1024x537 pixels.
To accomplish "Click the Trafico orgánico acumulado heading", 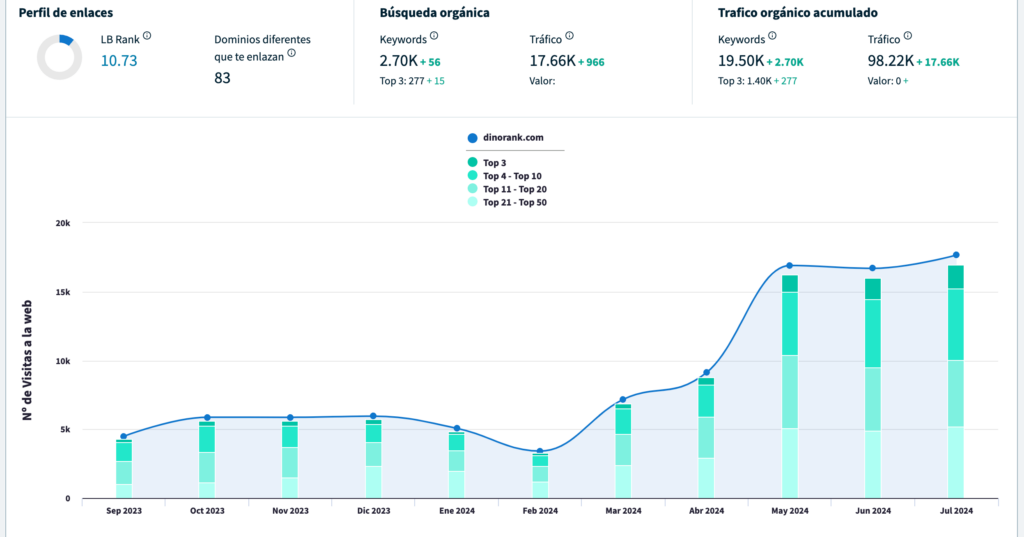I will (x=797, y=12).
